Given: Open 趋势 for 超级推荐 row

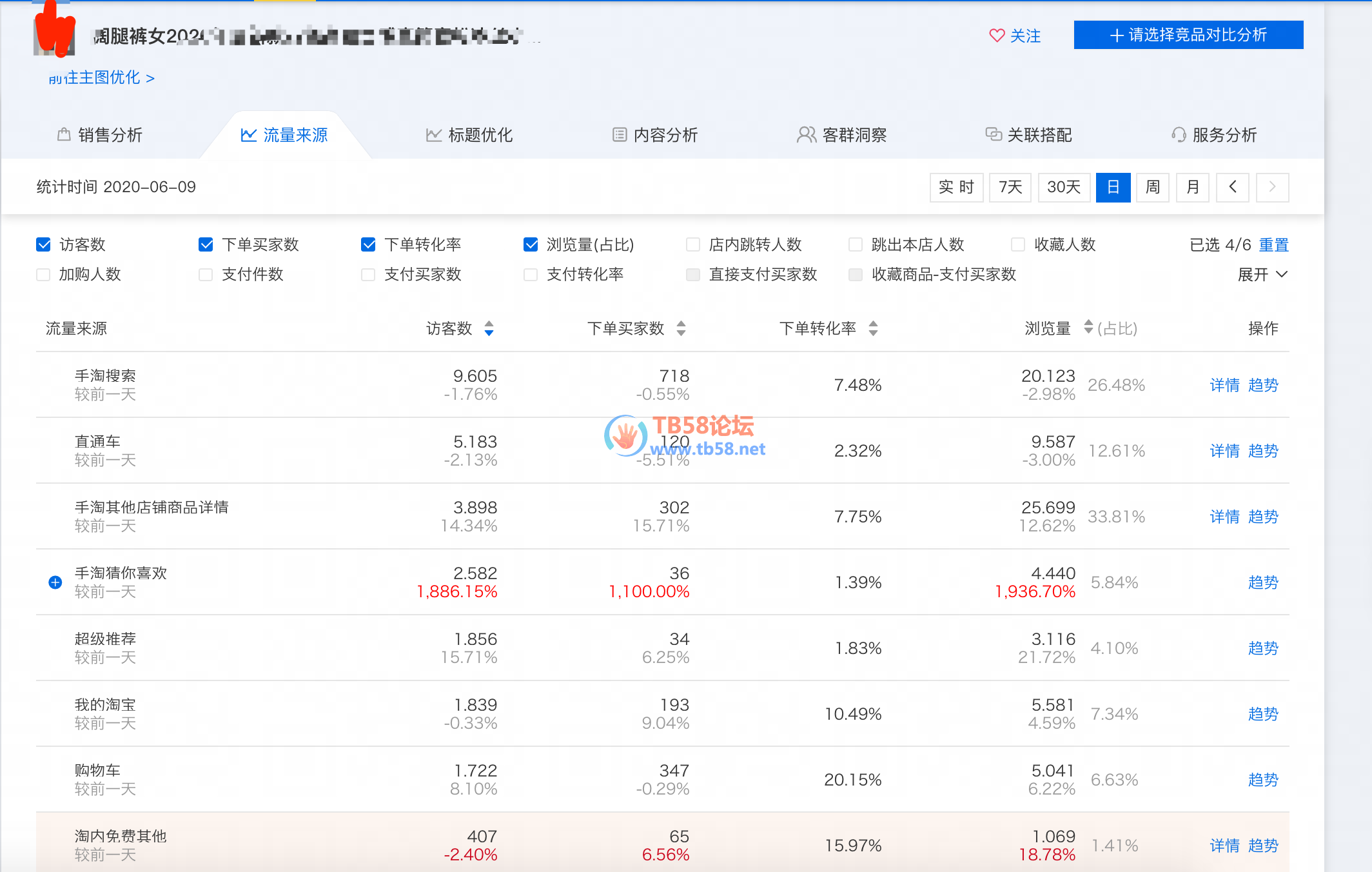Looking at the screenshot, I should 1263,648.
